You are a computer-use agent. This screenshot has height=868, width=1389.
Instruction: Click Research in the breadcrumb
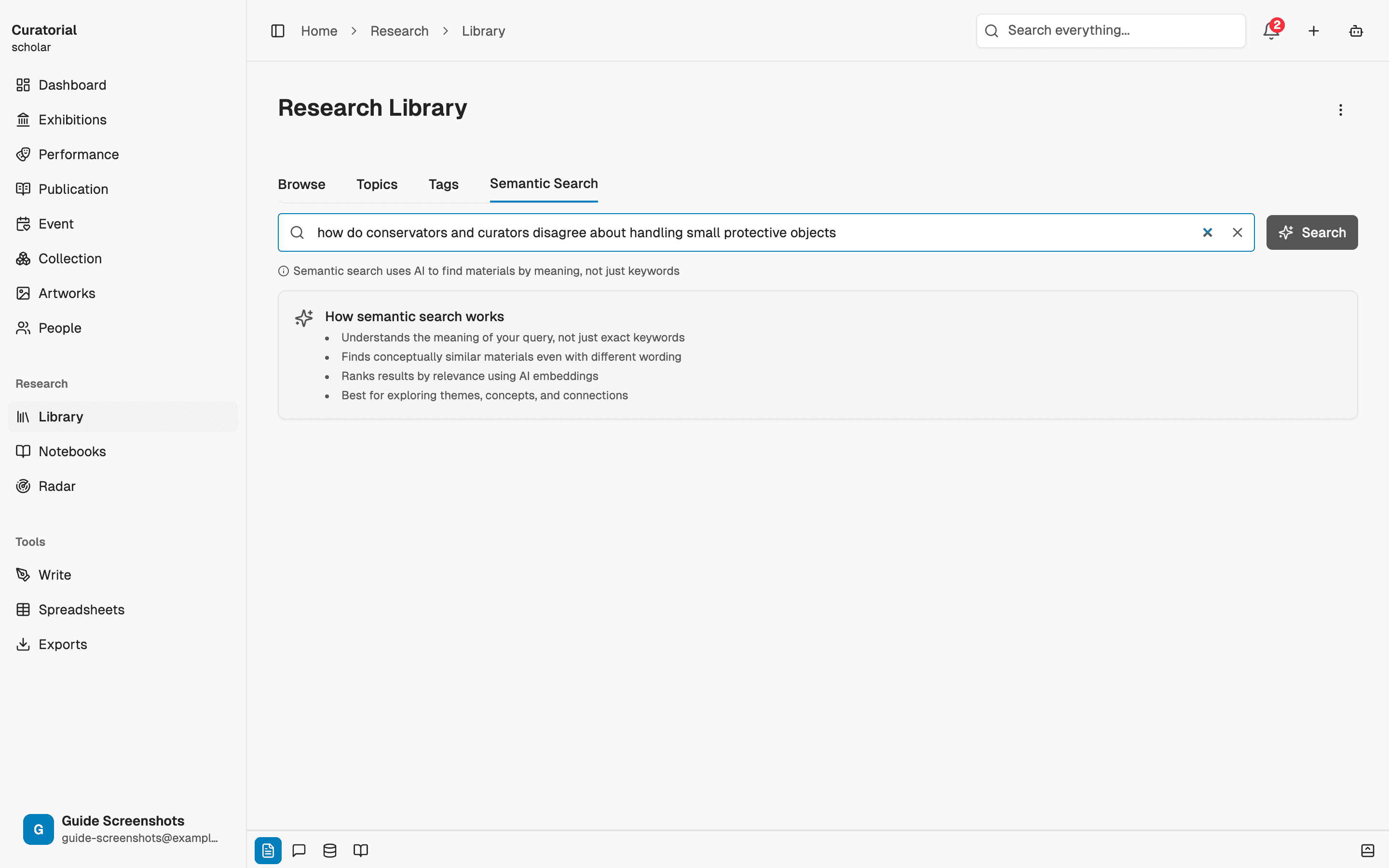tap(399, 31)
